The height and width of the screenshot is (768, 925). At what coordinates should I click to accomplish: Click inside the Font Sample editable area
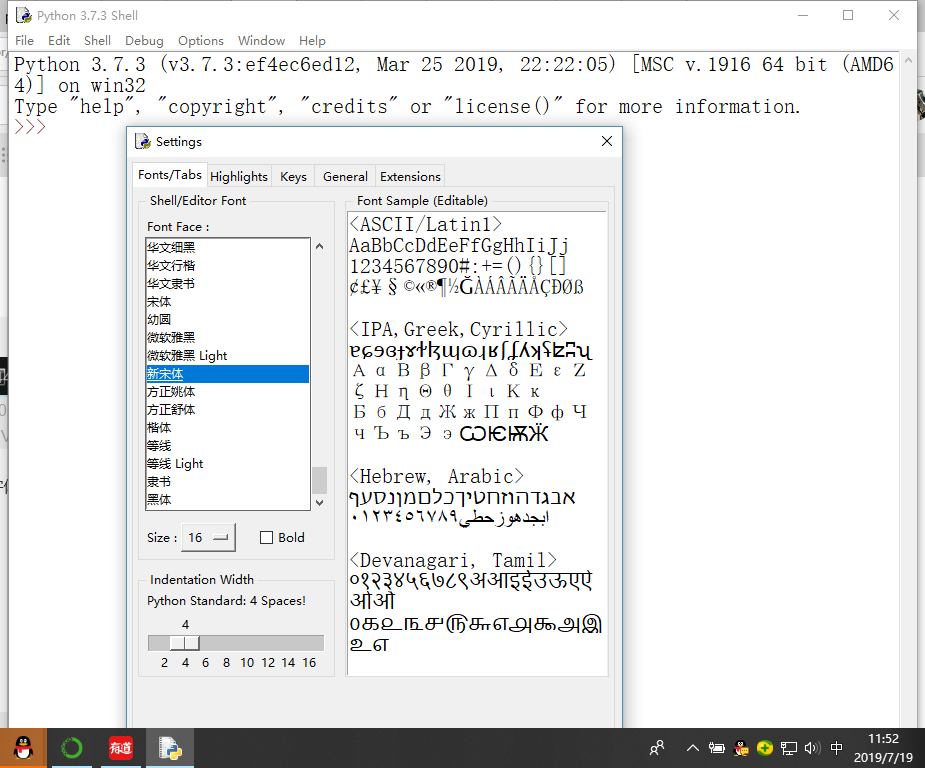click(x=477, y=443)
